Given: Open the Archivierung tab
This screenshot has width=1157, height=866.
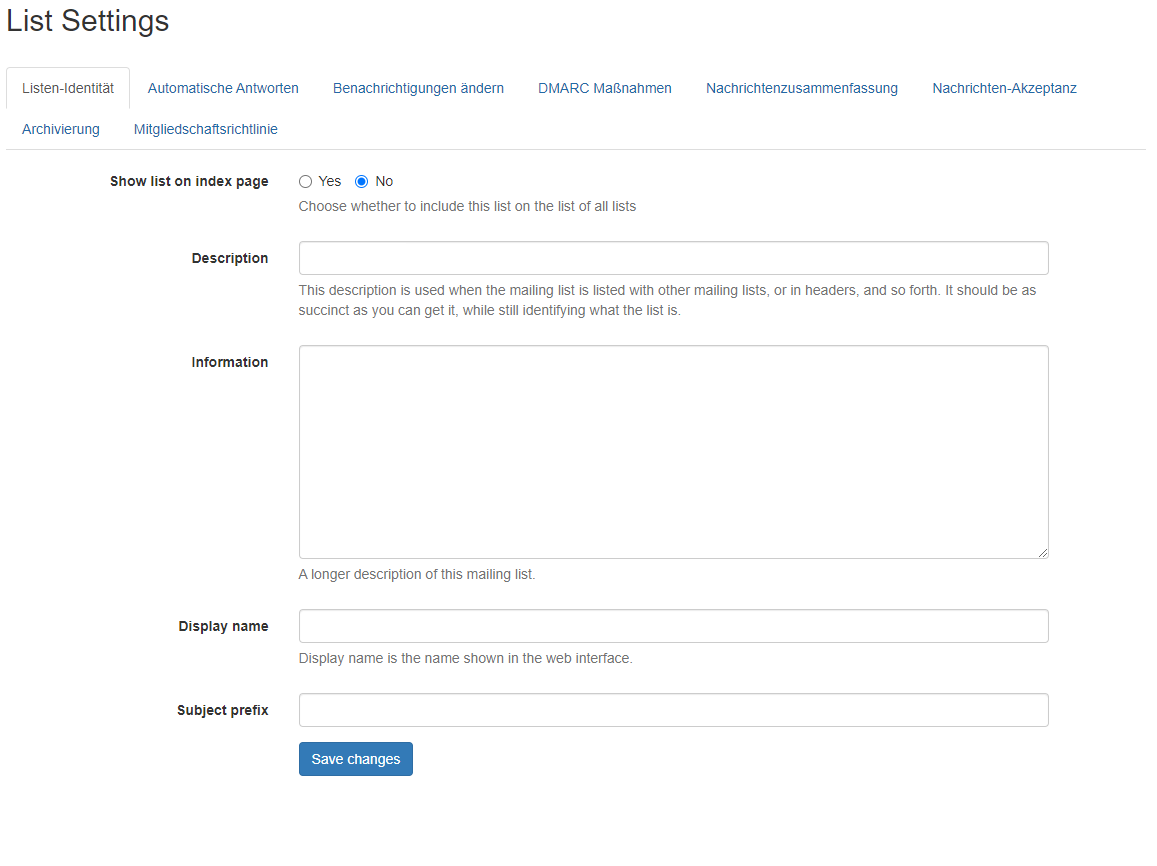Looking at the screenshot, I should (x=61, y=129).
